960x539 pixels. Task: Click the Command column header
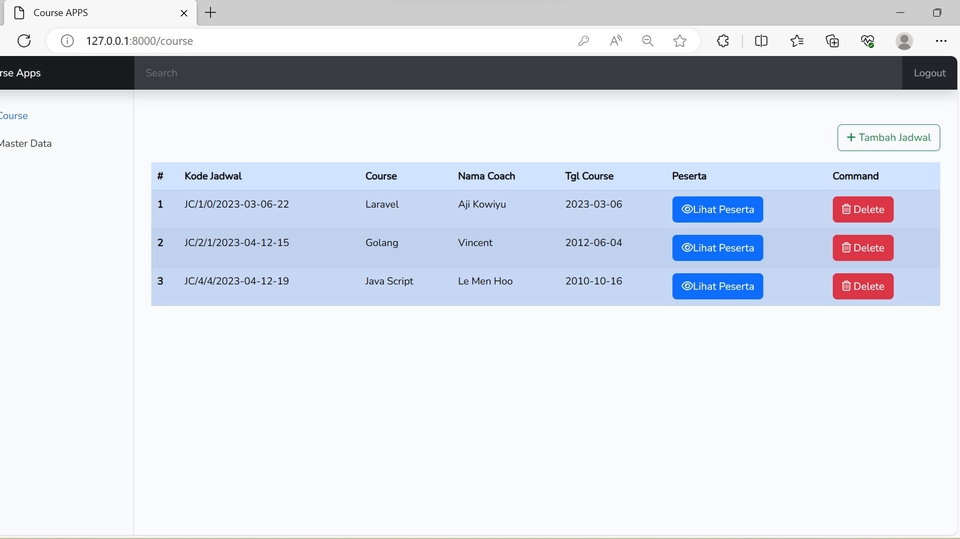[x=855, y=176]
